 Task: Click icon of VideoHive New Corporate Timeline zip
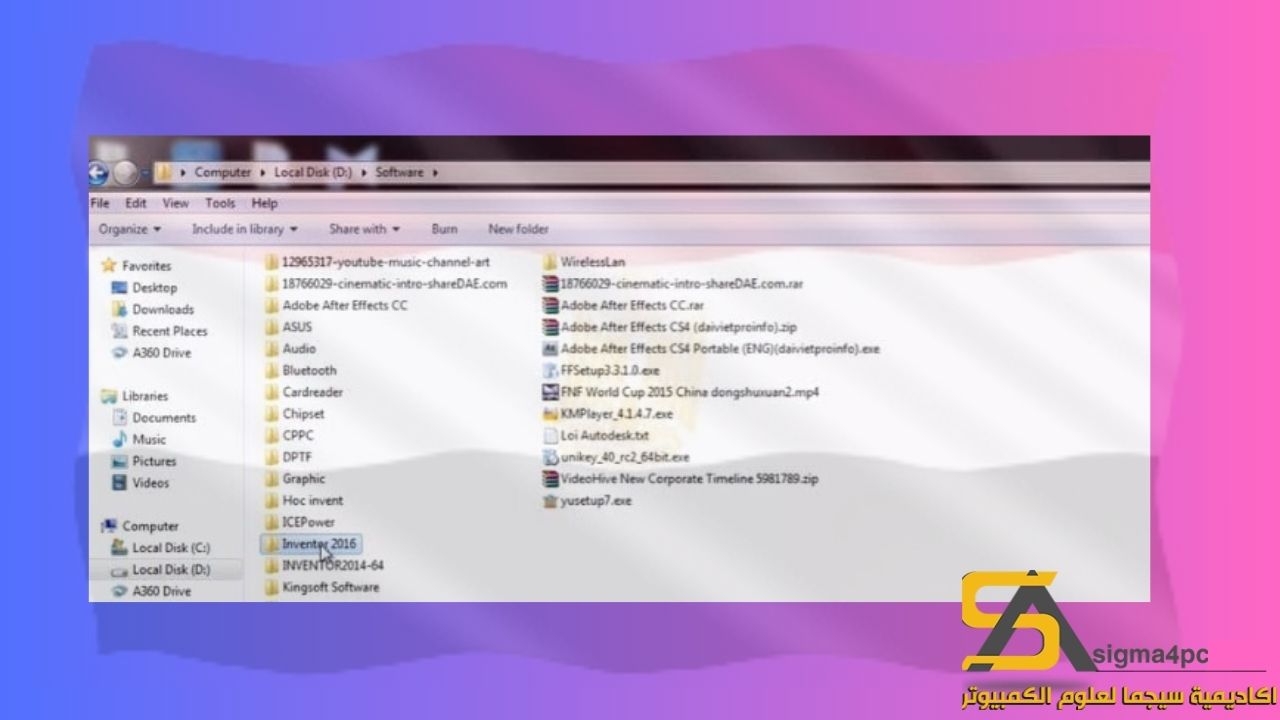pyautogui.click(x=549, y=479)
